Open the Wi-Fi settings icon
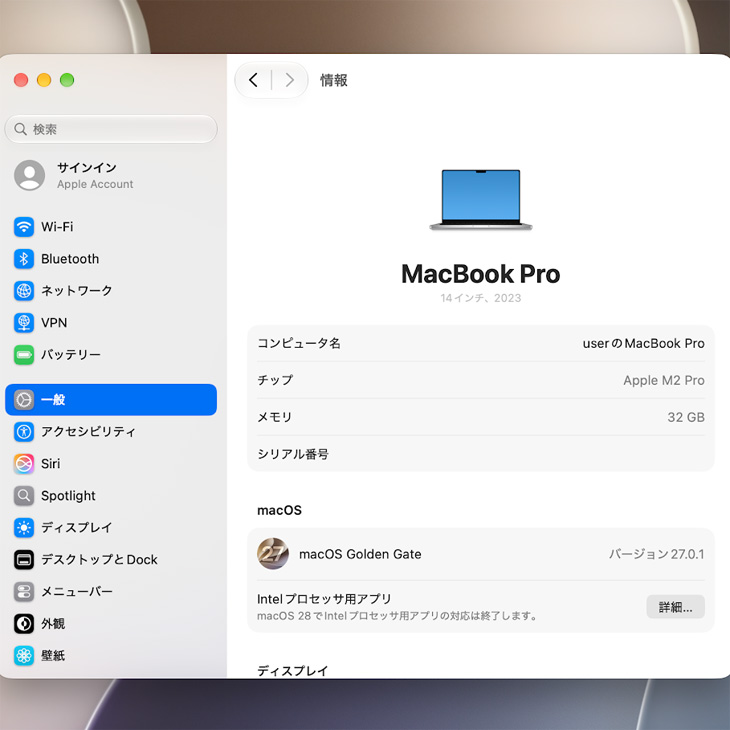The image size is (730, 730). point(24,227)
